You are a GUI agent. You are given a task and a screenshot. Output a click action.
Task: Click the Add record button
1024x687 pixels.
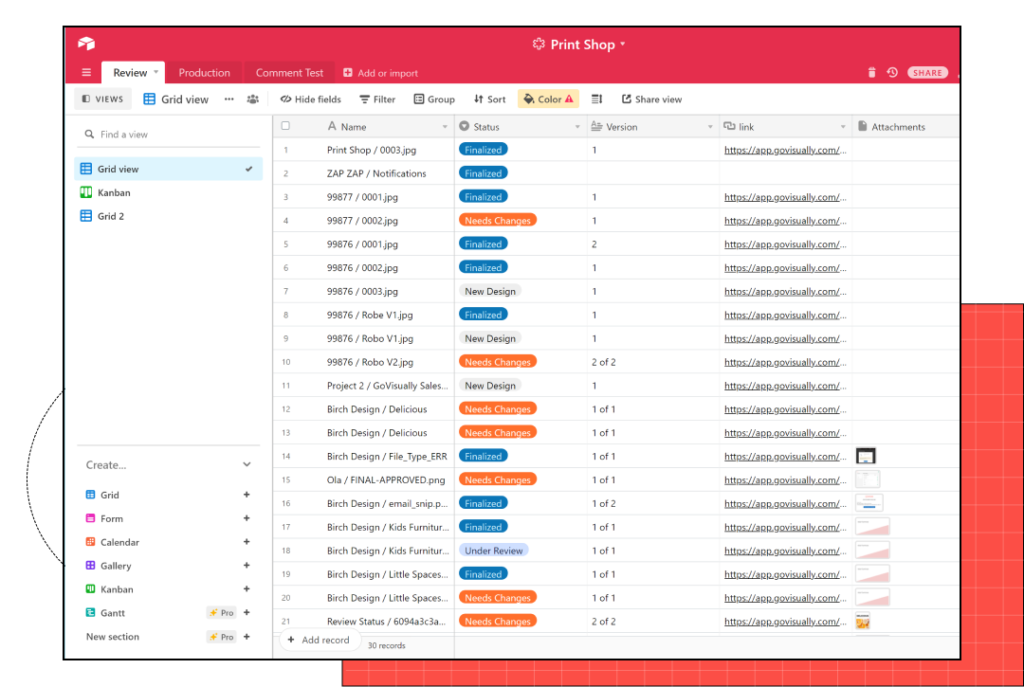(x=320, y=640)
